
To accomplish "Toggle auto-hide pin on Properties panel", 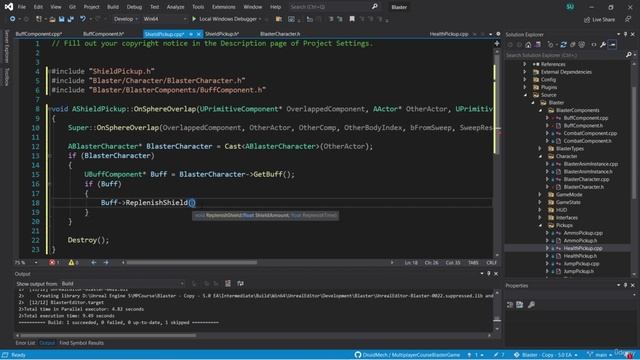I will [x=625, y=285].
